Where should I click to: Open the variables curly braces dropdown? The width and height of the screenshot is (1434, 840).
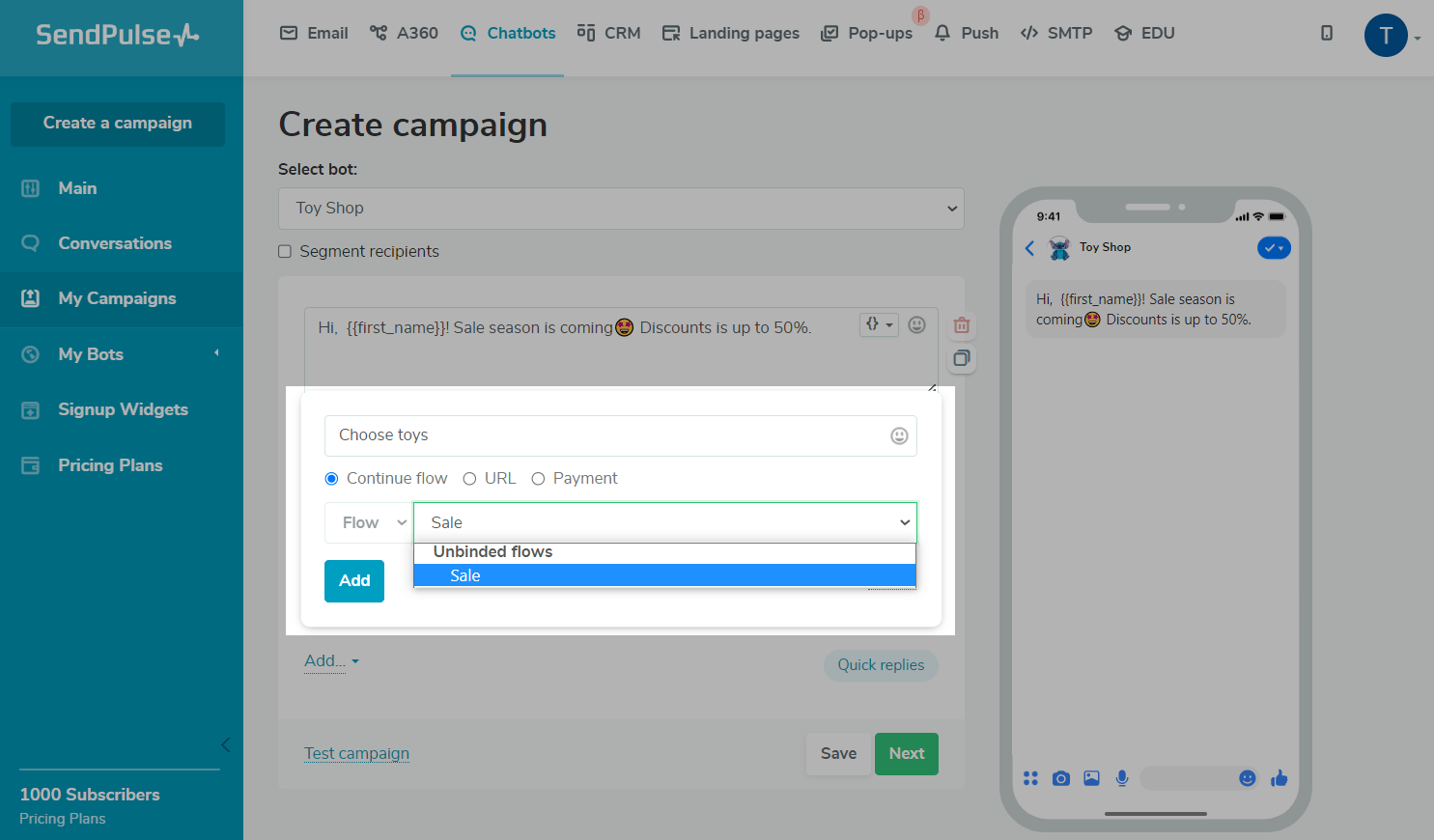[878, 325]
